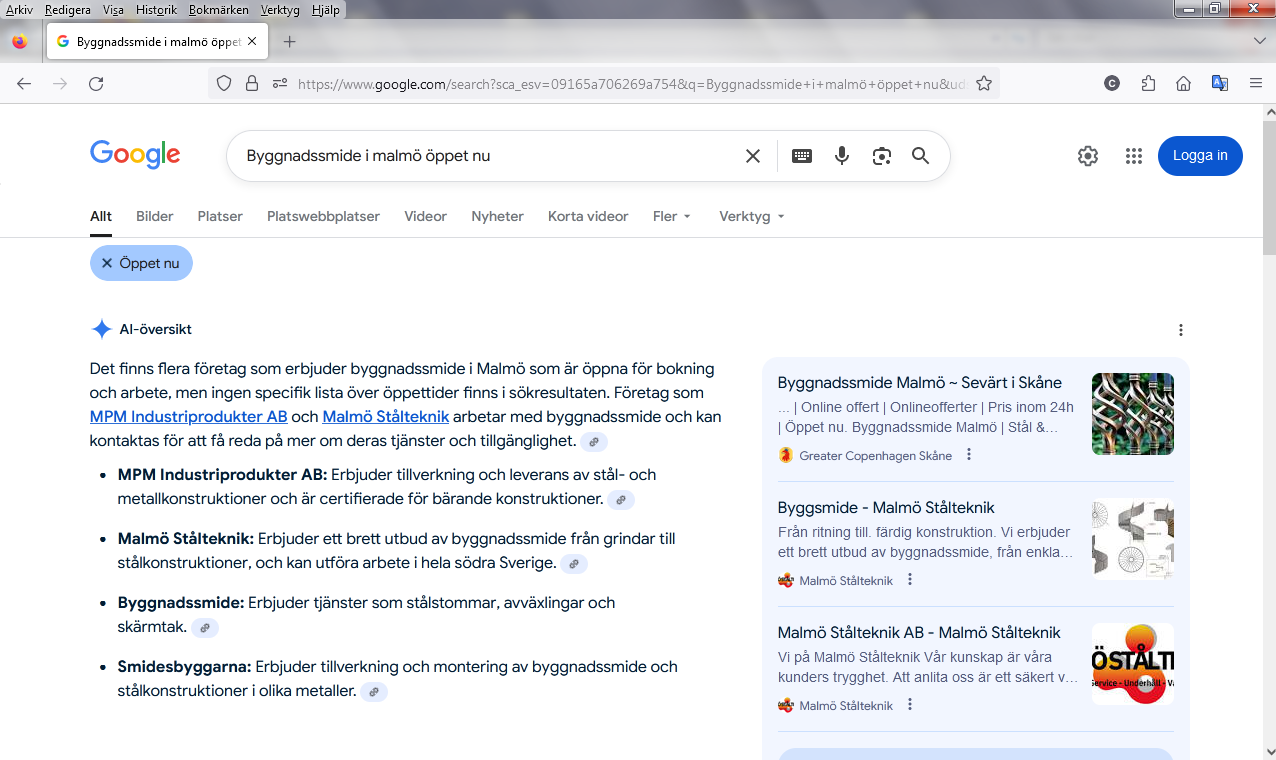Image resolution: width=1276 pixels, height=760 pixels.
Task: Expand the Fler search category dropdown
Action: 672,216
